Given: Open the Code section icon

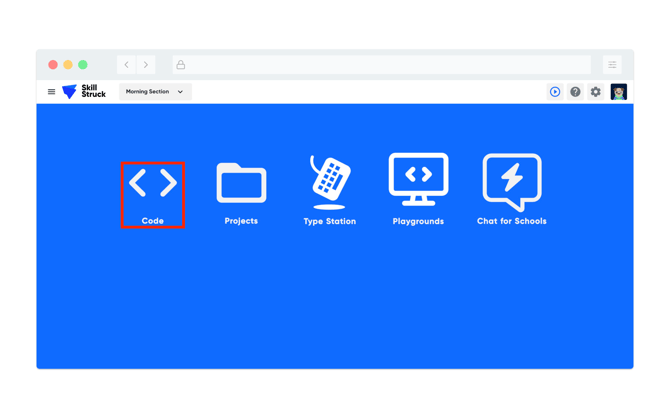Looking at the screenshot, I should click(x=153, y=183).
